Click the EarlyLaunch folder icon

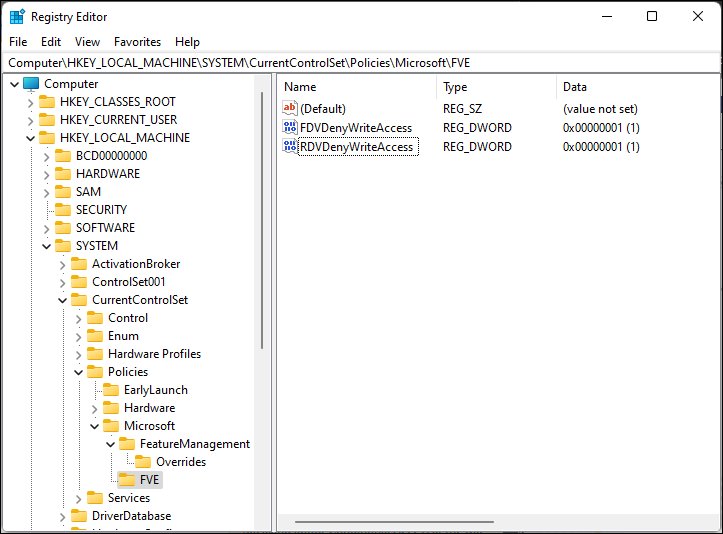click(x=111, y=390)
